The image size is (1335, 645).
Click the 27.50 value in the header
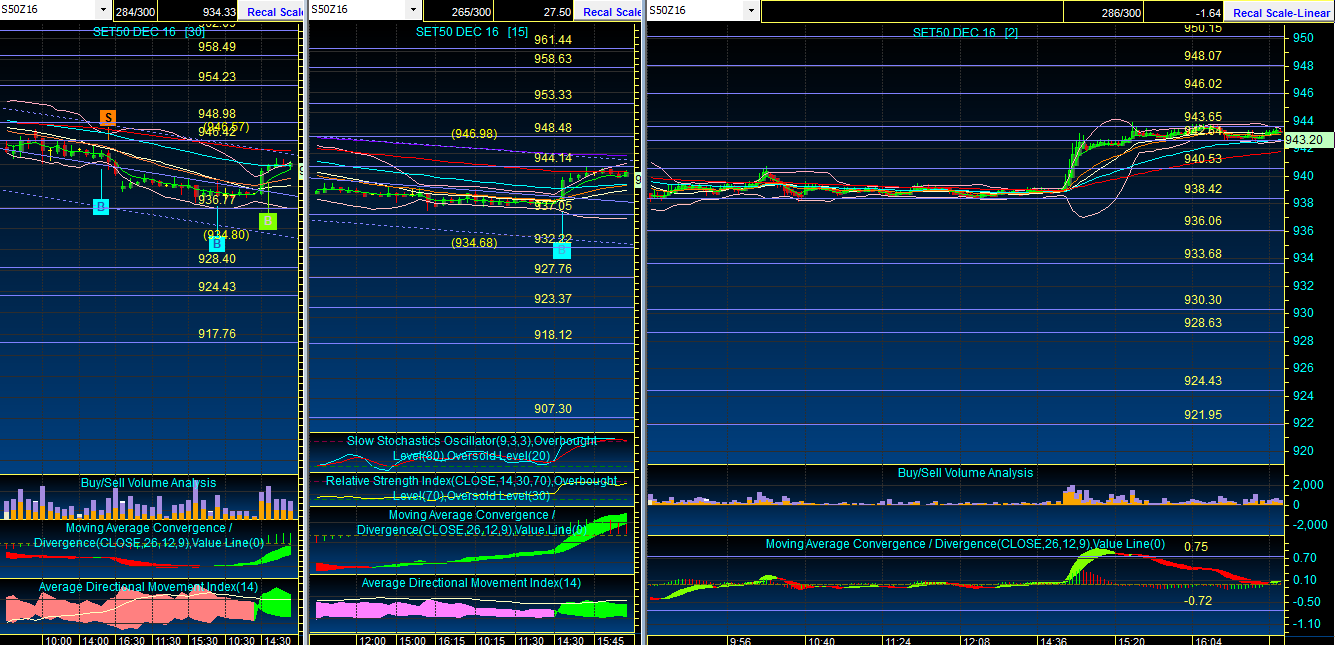(558, 12)
